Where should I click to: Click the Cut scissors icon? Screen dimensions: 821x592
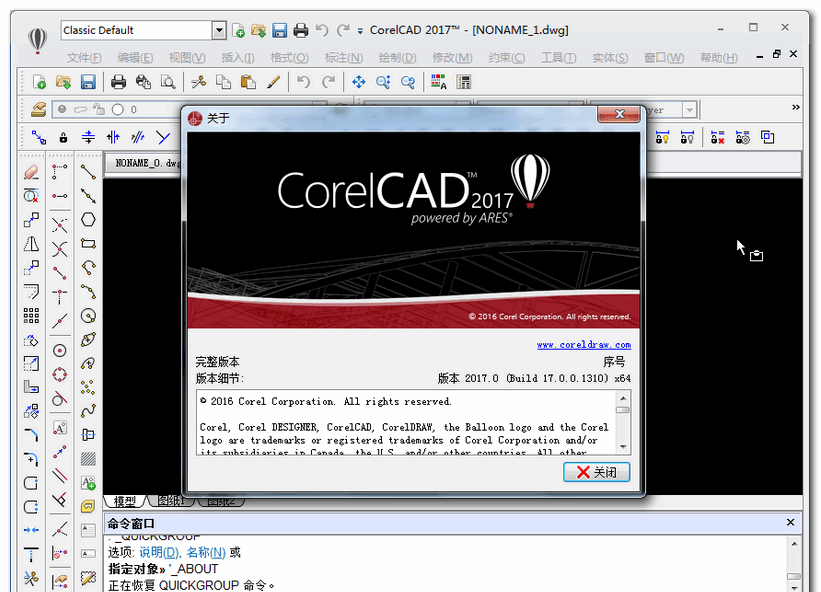click(198, 82)
